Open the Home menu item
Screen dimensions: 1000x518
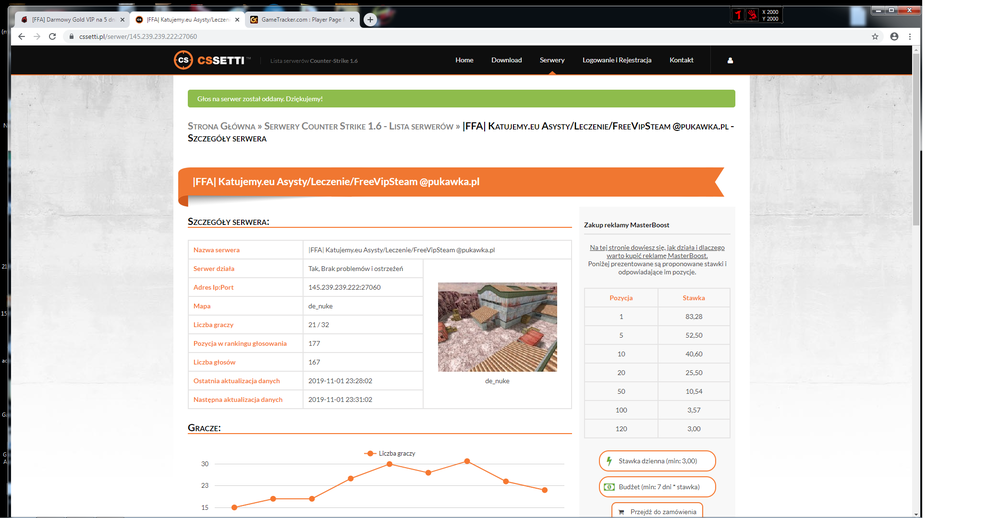[464, 60]
